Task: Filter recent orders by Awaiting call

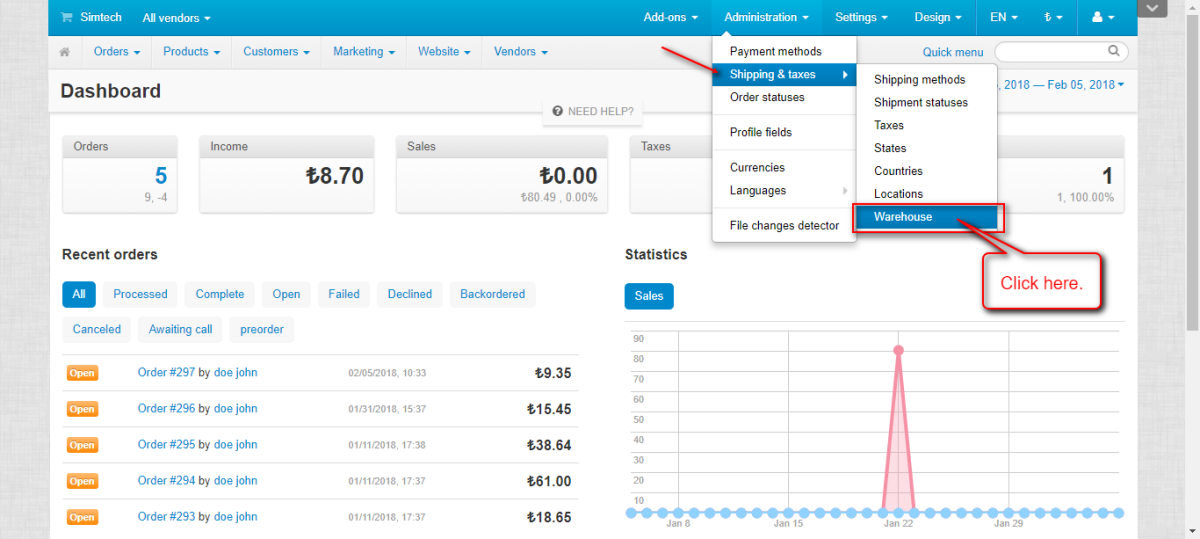Action: (x=181, y=329)
